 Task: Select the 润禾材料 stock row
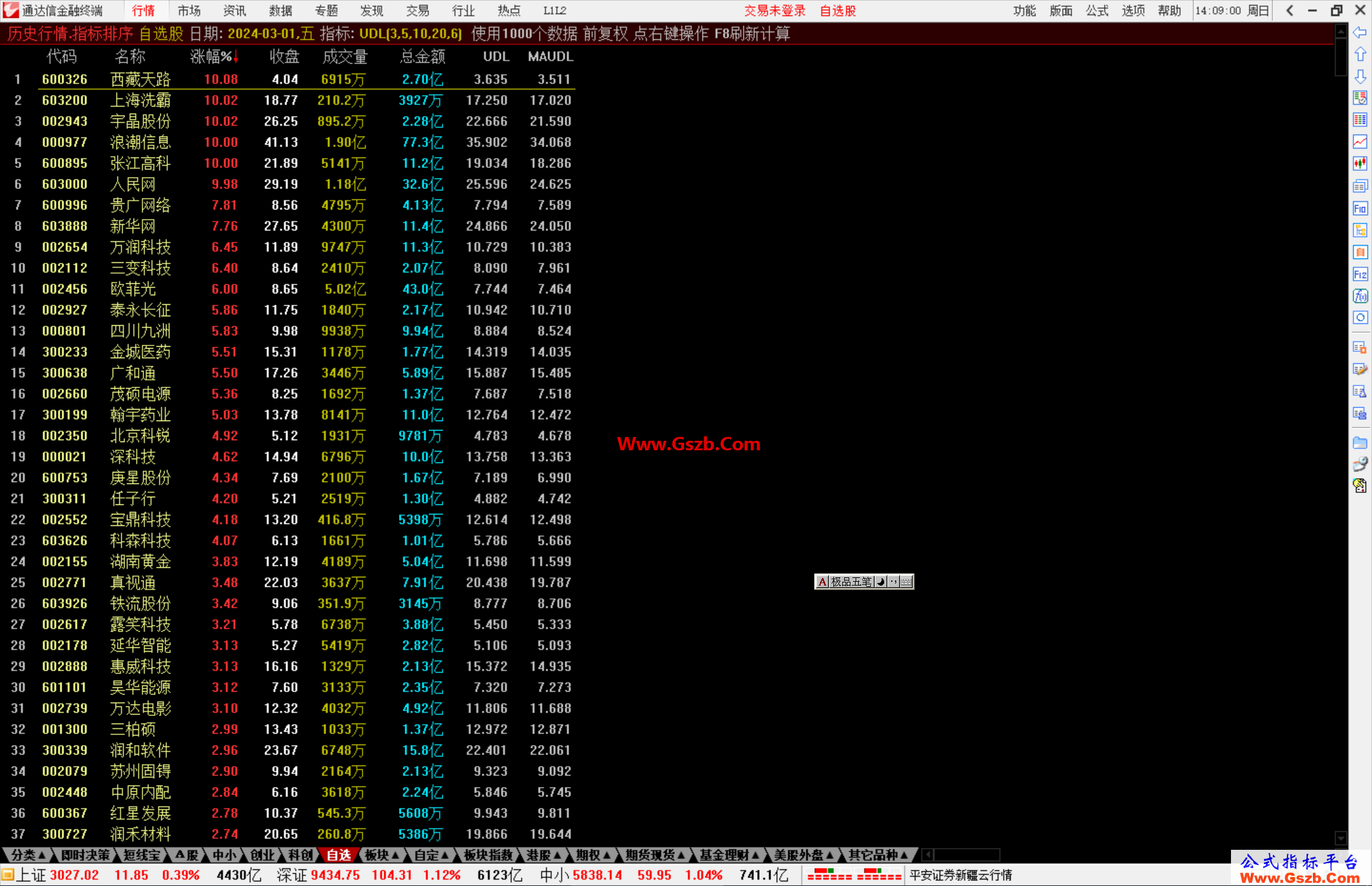pos(288,834)
